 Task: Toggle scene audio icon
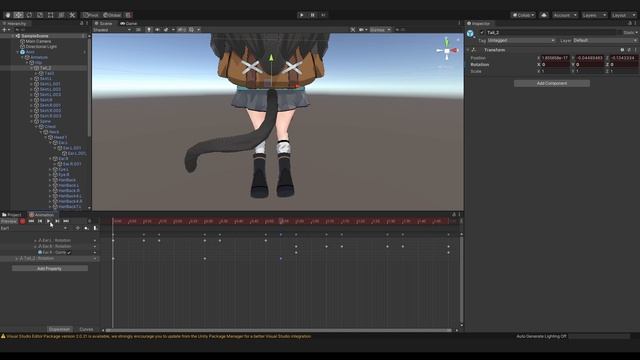(157, 30)
